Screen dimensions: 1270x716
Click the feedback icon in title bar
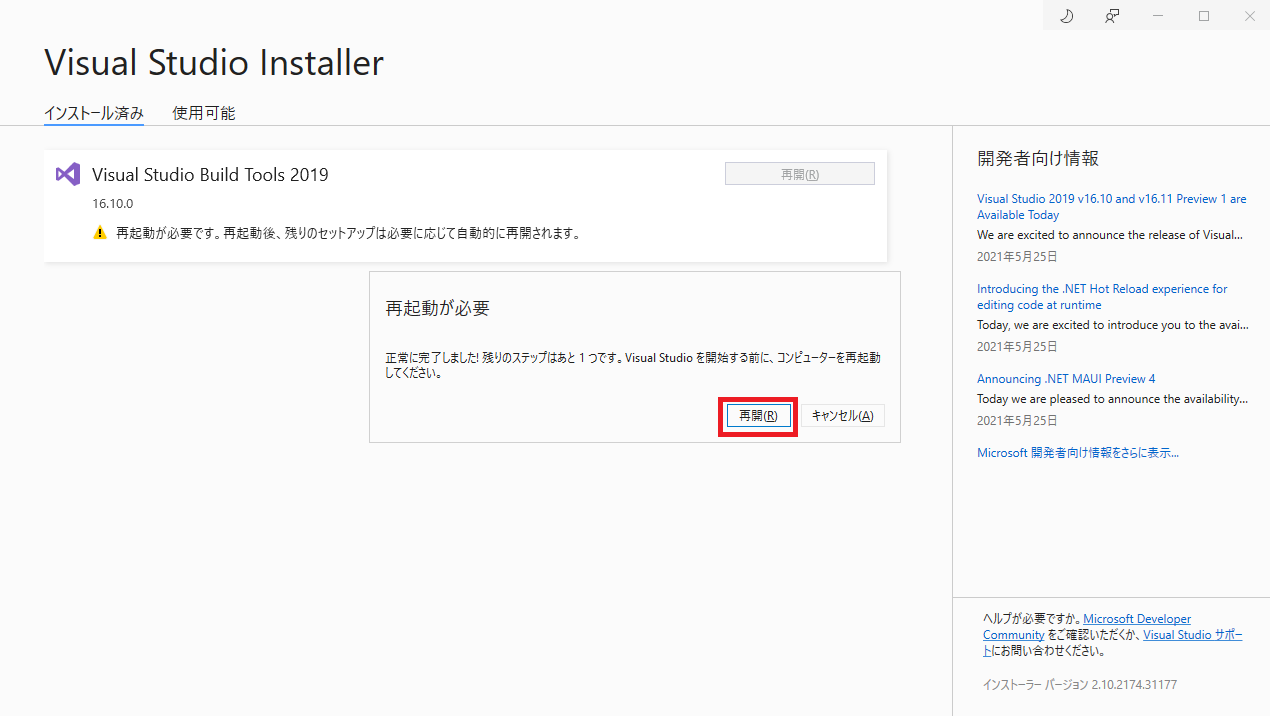point(1112,16)
